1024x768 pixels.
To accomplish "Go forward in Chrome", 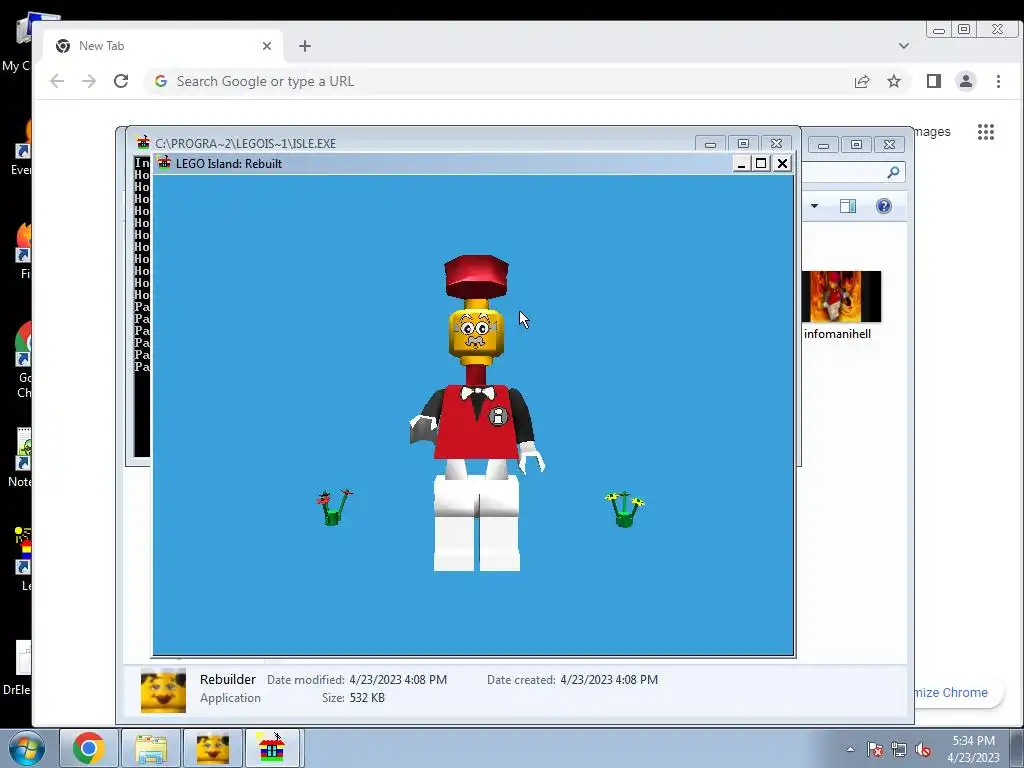I will pyautogui.click(x=89, y=81).
